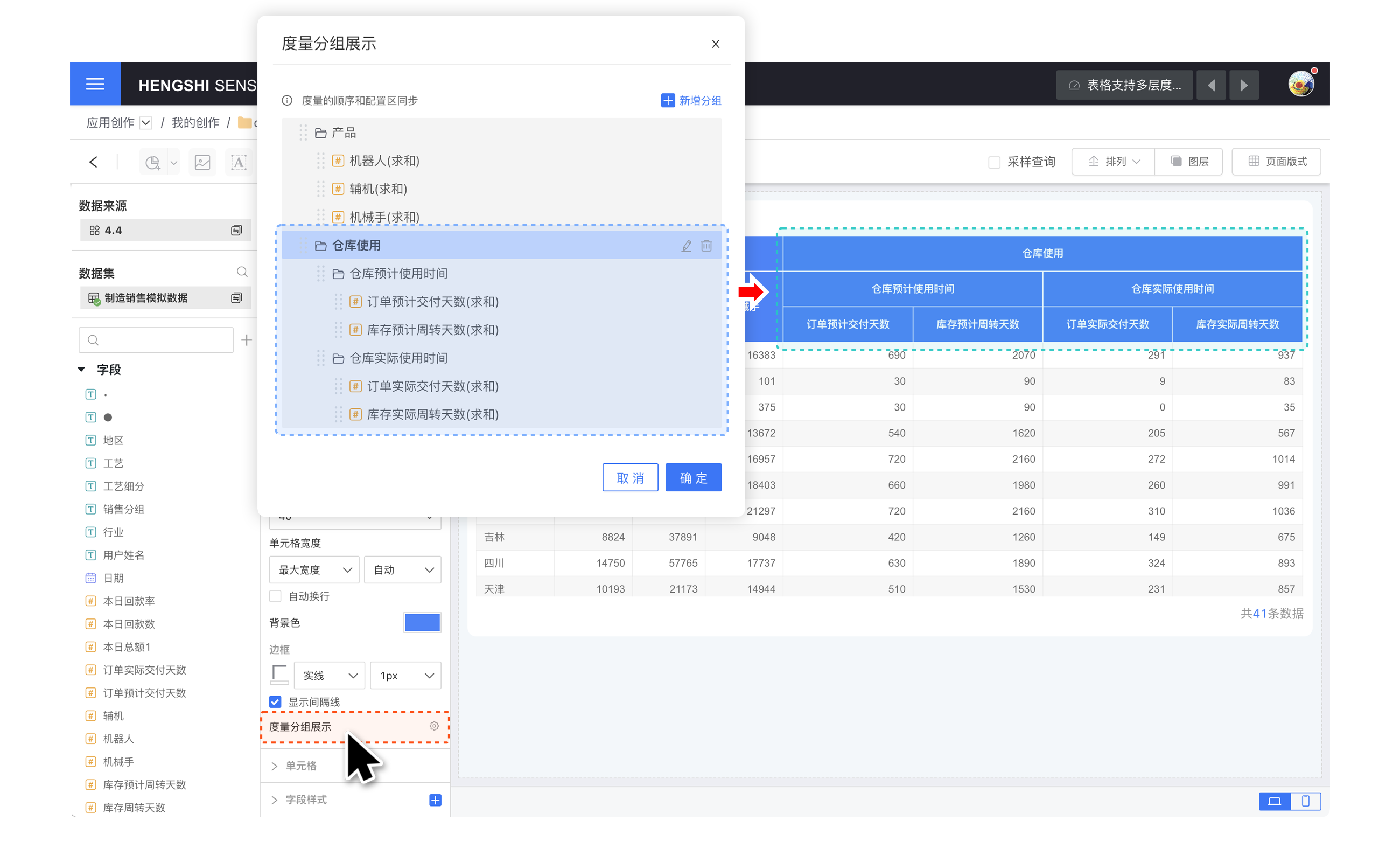Select the 本日回款率 field
Viewport: 1400px width, 862px height.
pos(129,600)
